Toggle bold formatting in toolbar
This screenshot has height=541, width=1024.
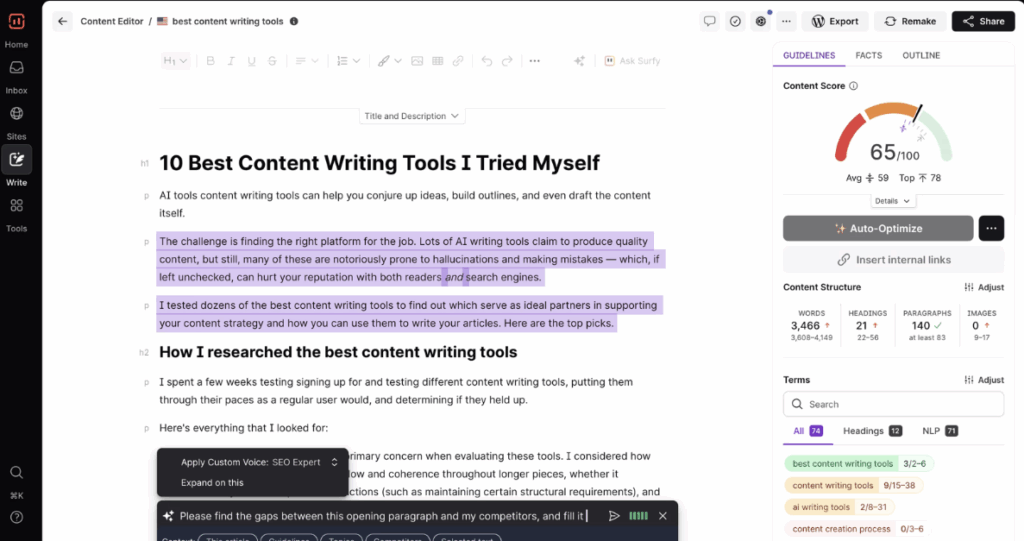210,61
